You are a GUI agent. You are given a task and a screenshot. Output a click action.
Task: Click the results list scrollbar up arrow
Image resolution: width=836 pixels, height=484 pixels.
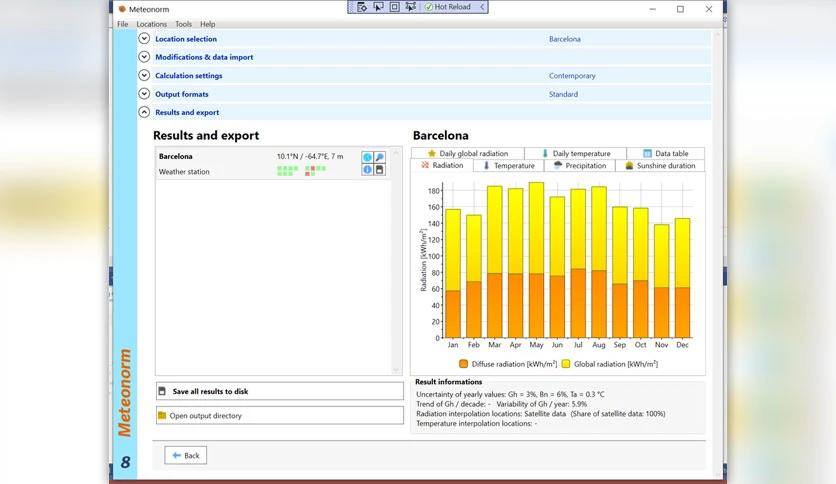pyautogui.click(x=396, y=153)
